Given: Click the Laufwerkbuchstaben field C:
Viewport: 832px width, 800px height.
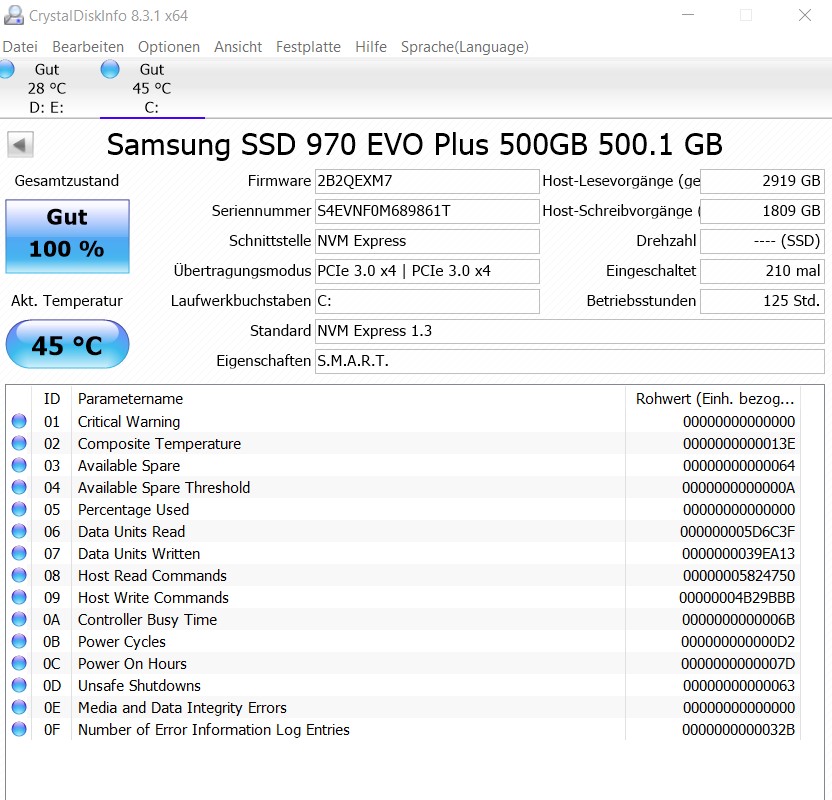Looking at the screenshot, I should pos(427,301).
